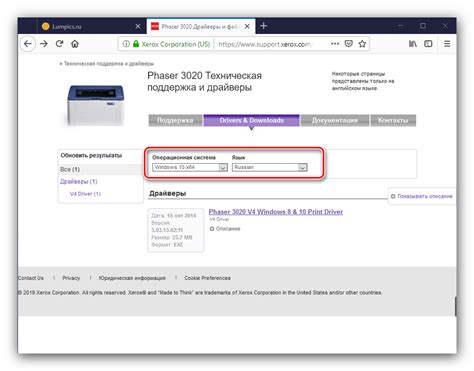The image size is (474, 371).
Task: Click the arrow of the Russian combo box
Action: point(303,167)
